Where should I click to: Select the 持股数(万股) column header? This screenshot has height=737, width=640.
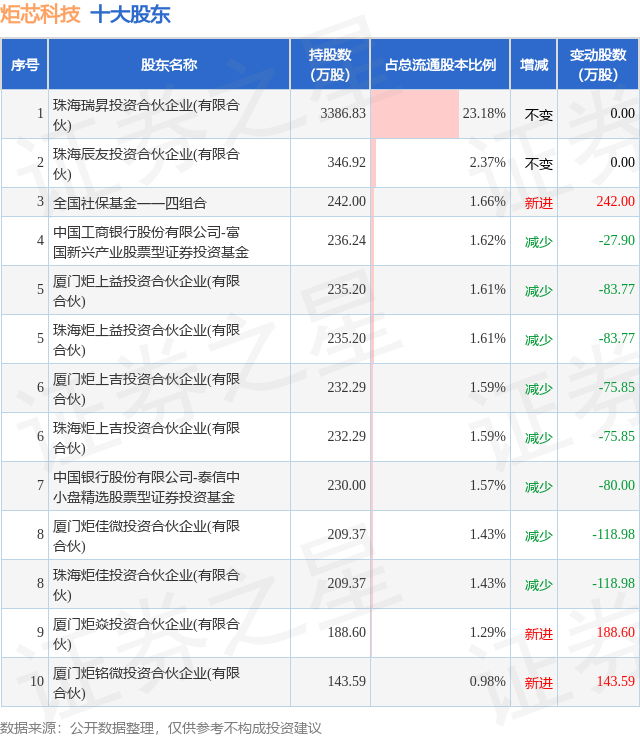pos(330,64)
